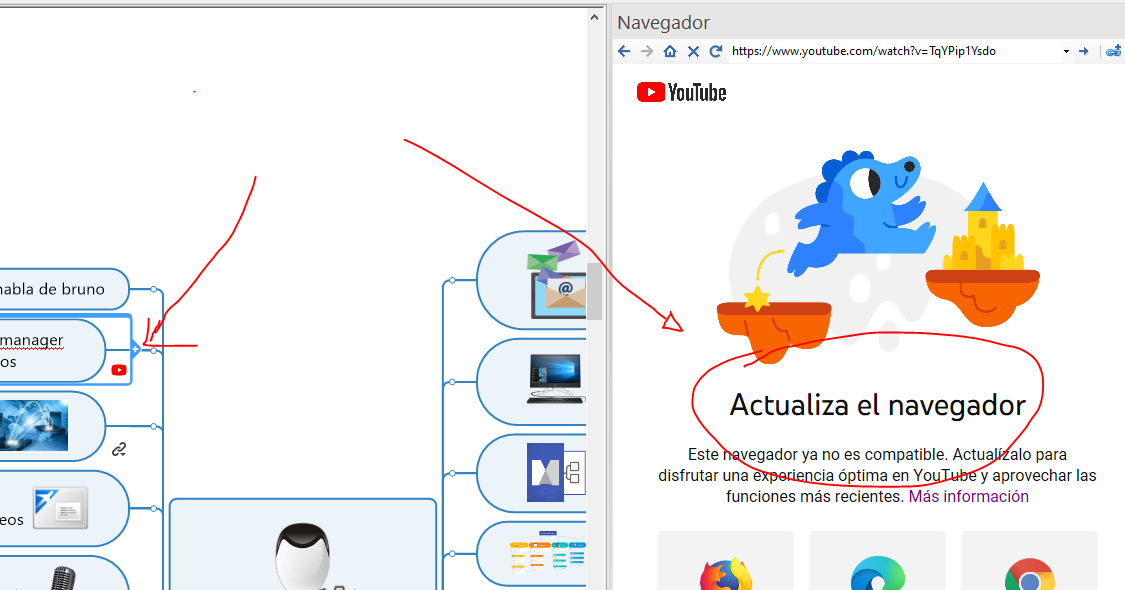
Task: Stop loading the page with X icon
Action: [693, 51]
